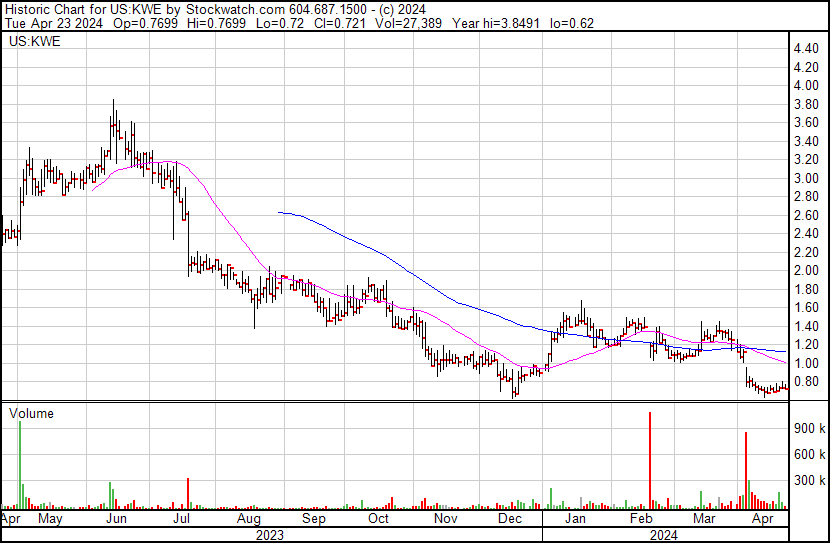Viewport: 830px width, 543px height.
Task: Click the Feb label on the date axis
Action: [639, 520]
